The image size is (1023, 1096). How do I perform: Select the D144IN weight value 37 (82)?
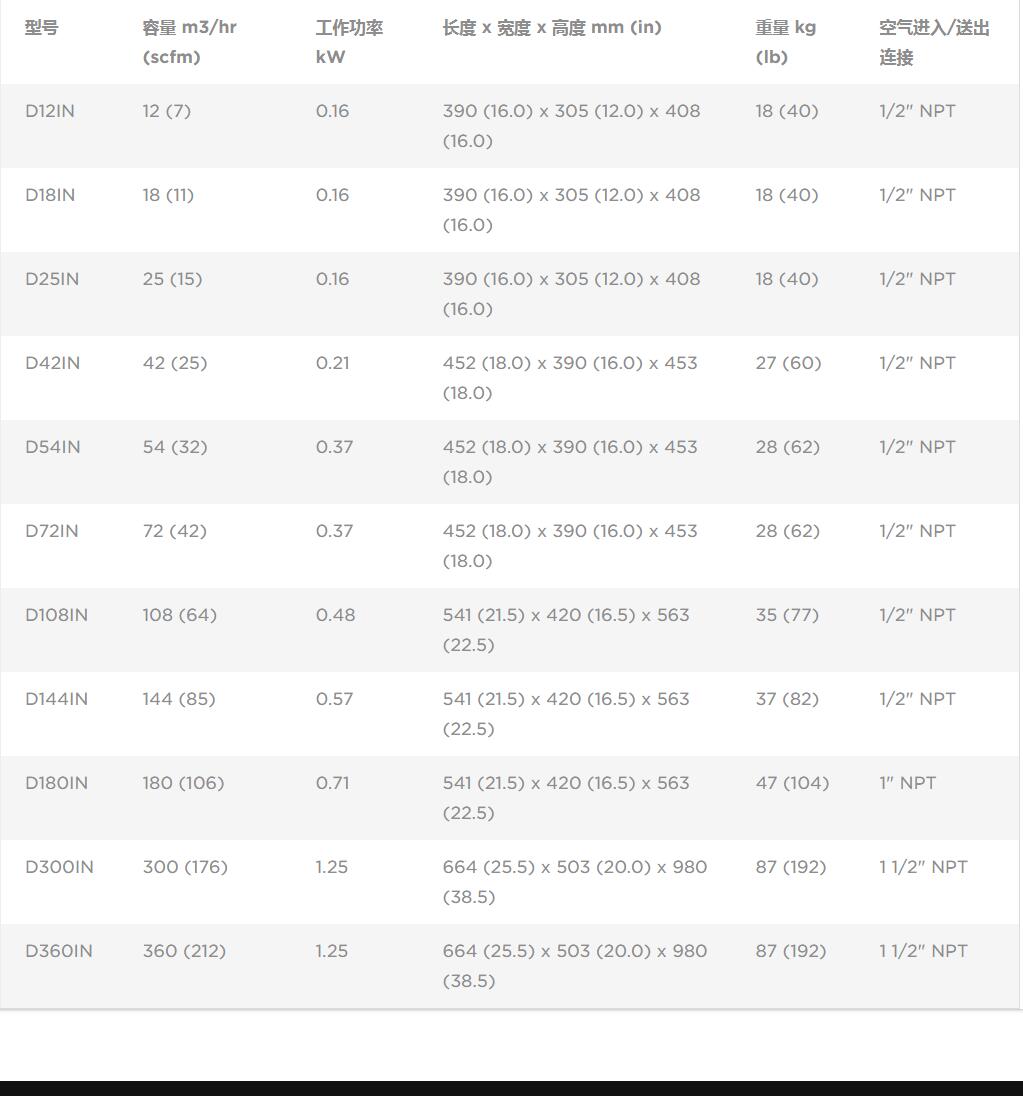787,699
